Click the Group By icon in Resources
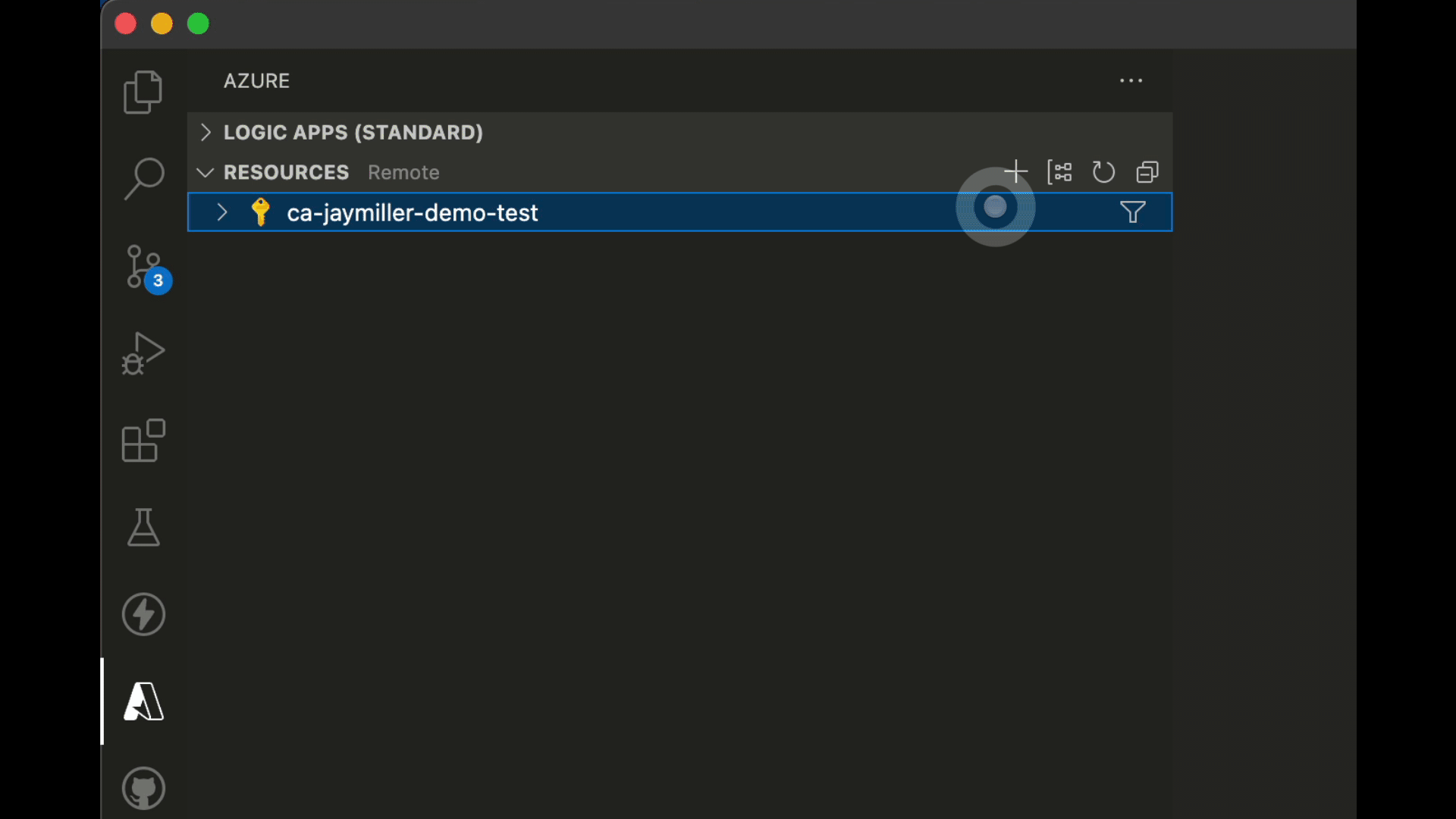 pyautogui.click(x=1059, y=172)
